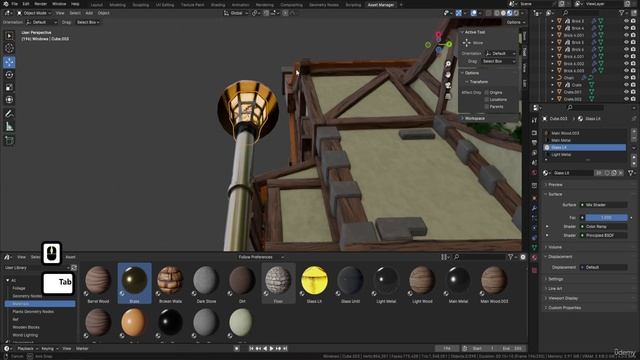Viewport: 640px width, 360px height.
Task: Expand the Volume panel
Action: click(x=555, y=247)
